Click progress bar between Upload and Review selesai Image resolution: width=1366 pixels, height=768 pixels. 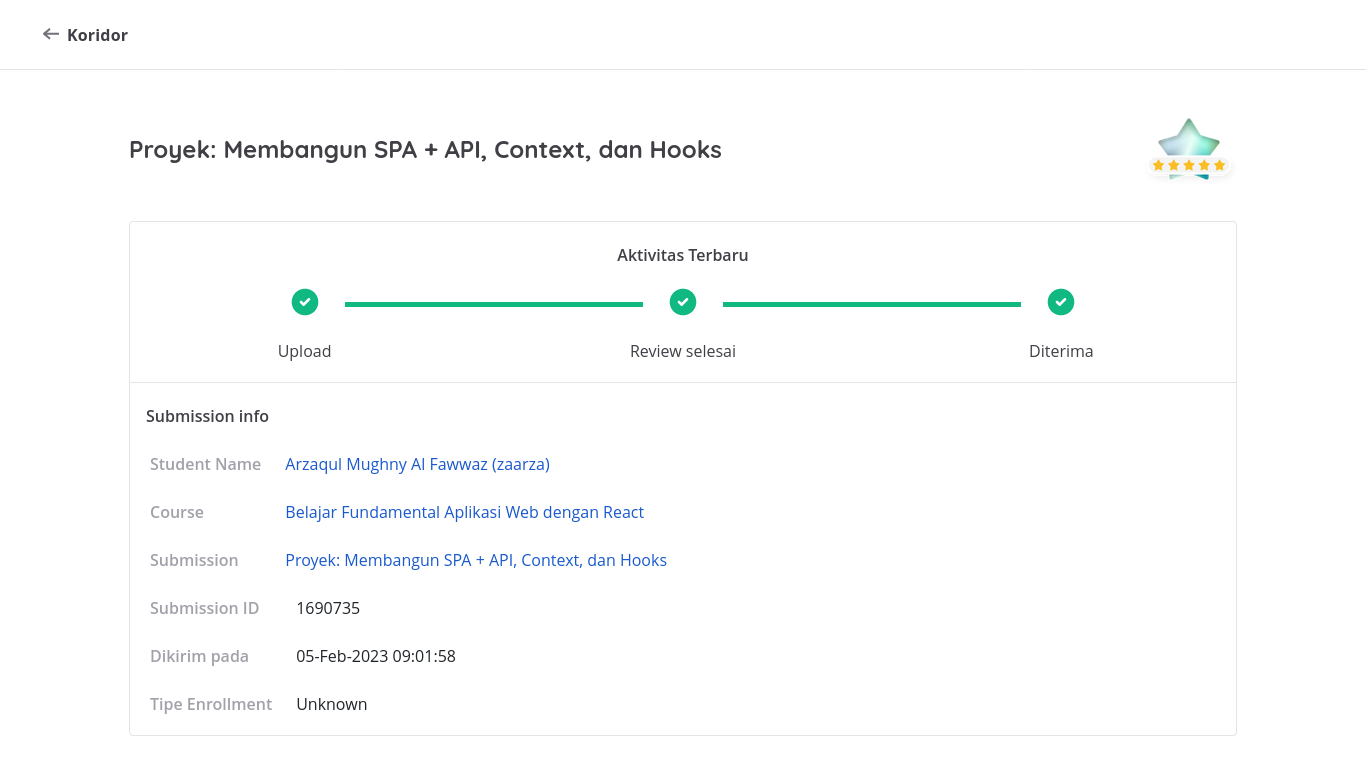click(x=494, y=304)
